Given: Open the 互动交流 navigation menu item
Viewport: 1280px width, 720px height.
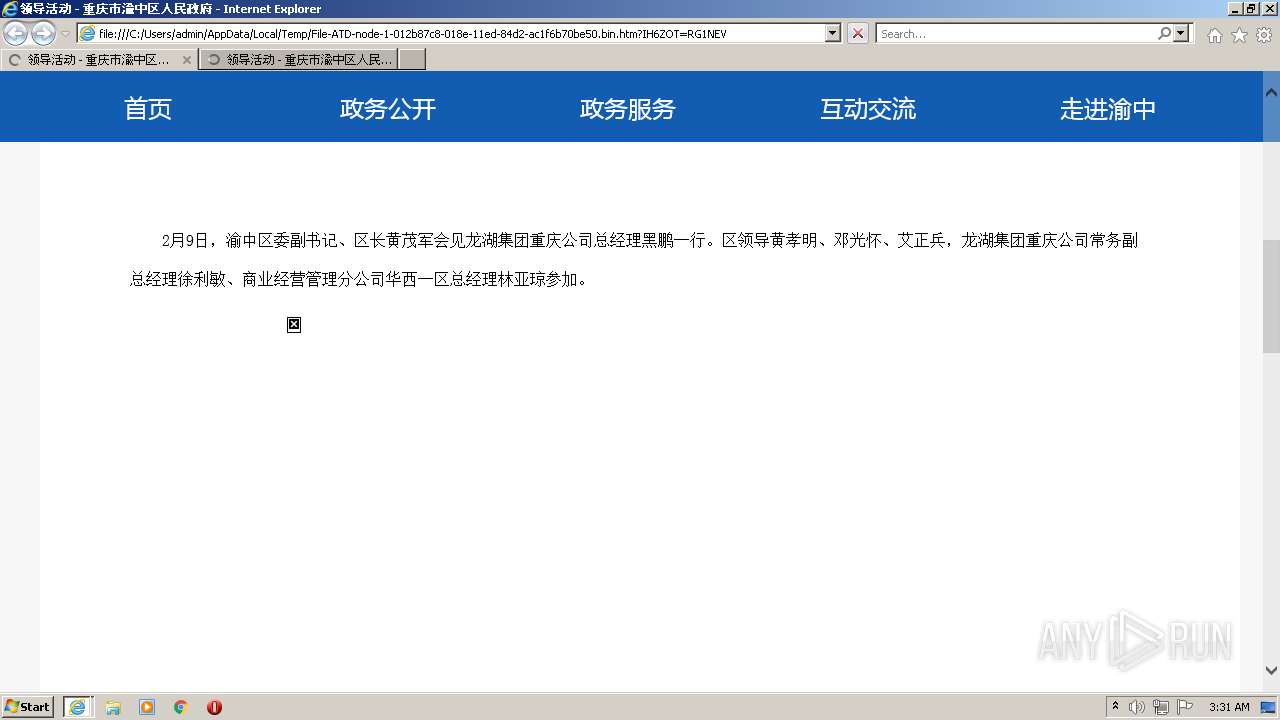Looking at the screenshot, I should (x=868, y=108).
